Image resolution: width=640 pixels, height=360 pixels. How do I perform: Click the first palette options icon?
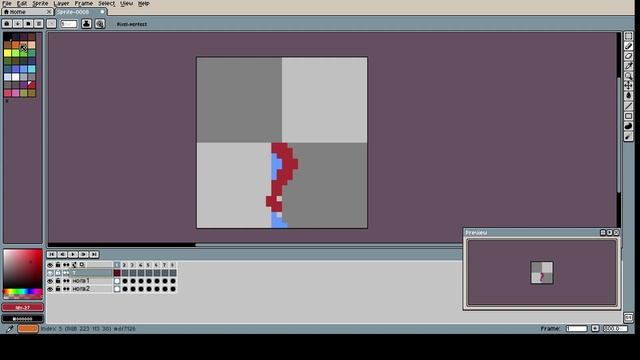7,24
